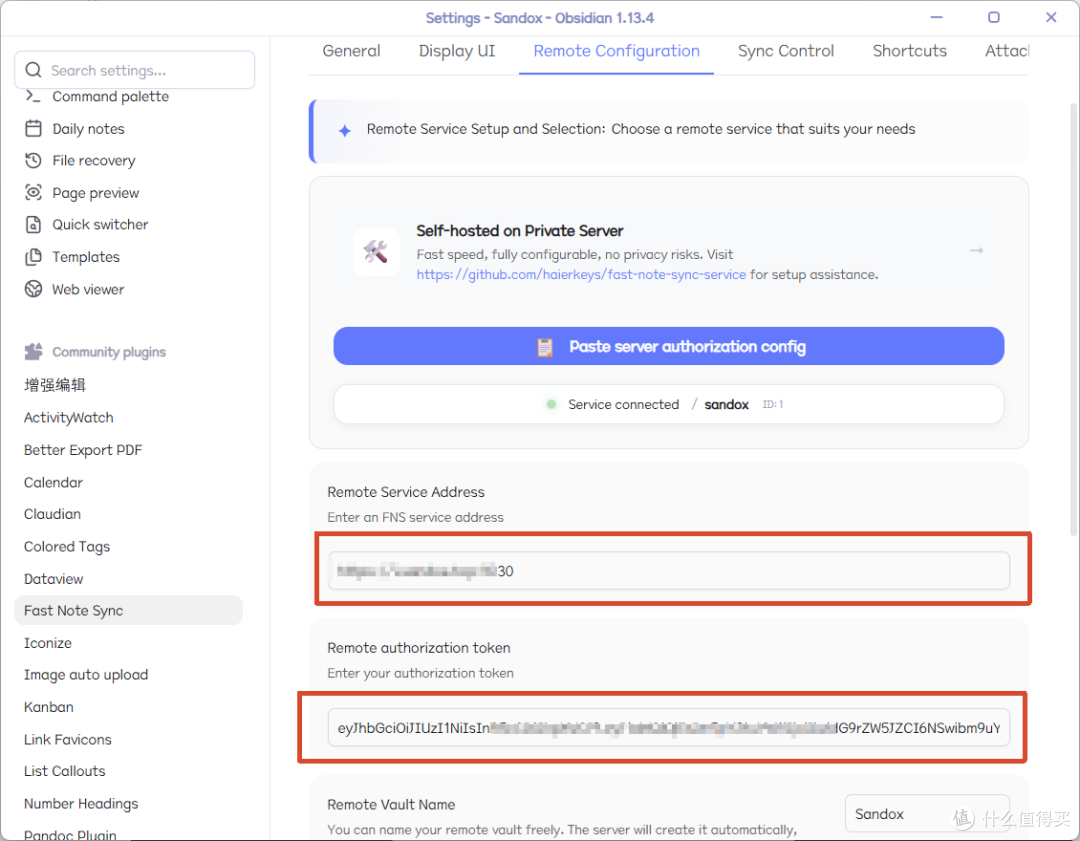This screenshot has height=841, width=1080.
Task: Open ActivityWatch plugin settings
Action: pyautogui.click(x=69, y=417)
